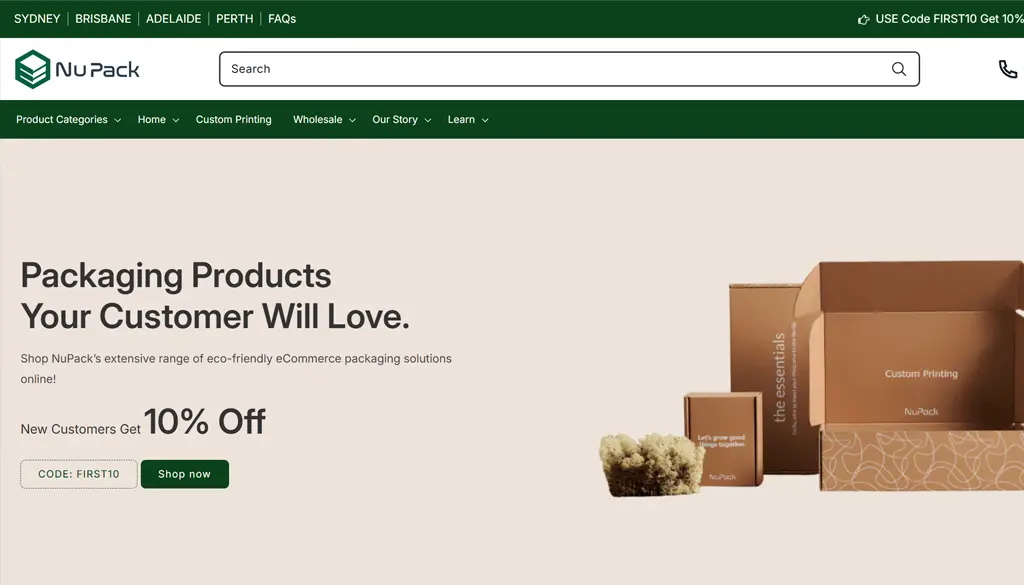Visit the PERTH location link
This screenshot has width=1024, height=585.
click(x=234, y=19)
